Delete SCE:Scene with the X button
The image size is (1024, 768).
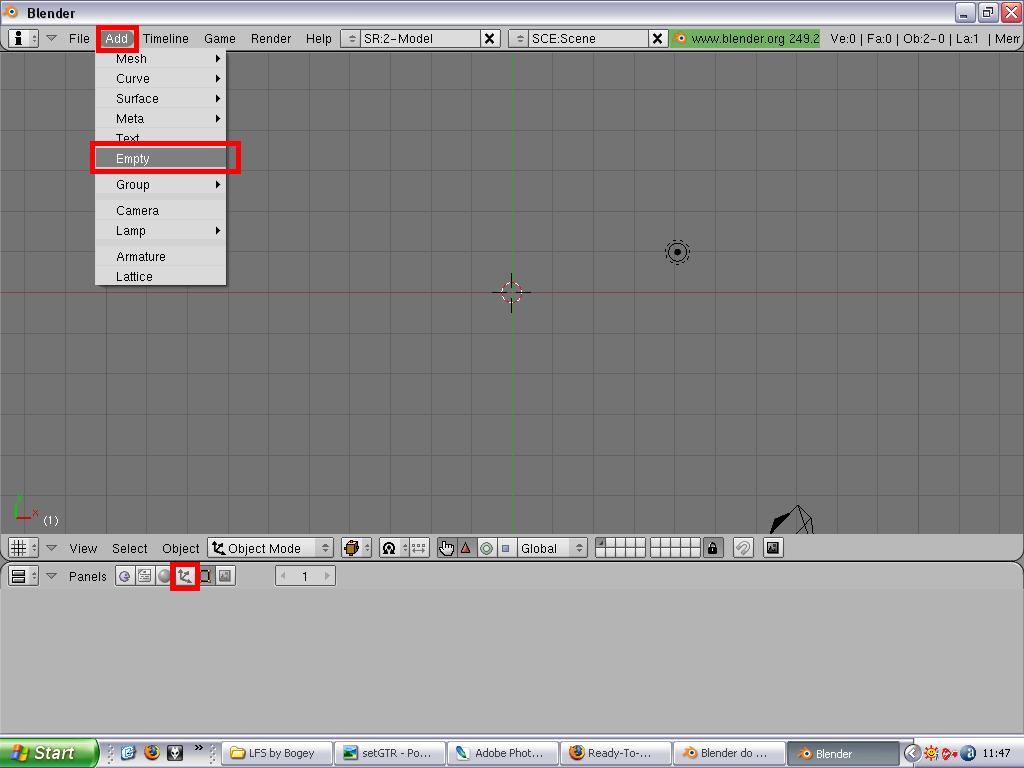click(x=658, y=39)
